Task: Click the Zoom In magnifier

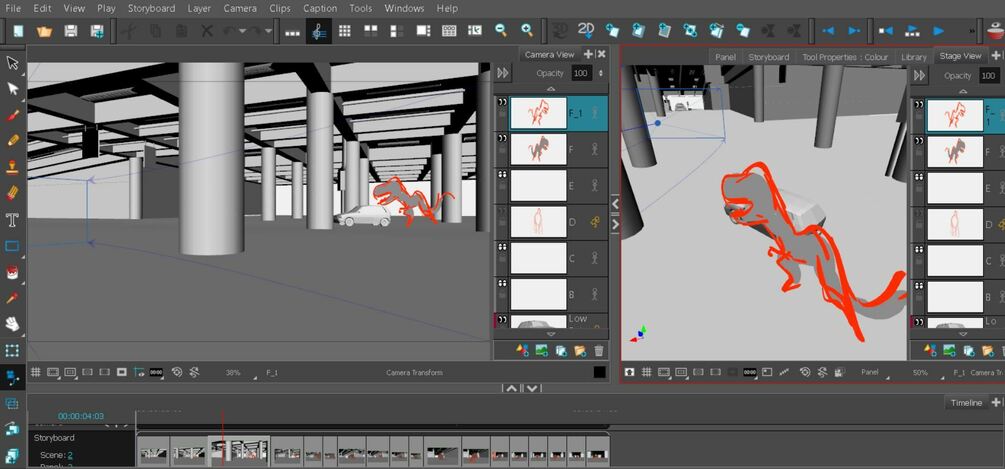Action: tap(527, 30)
